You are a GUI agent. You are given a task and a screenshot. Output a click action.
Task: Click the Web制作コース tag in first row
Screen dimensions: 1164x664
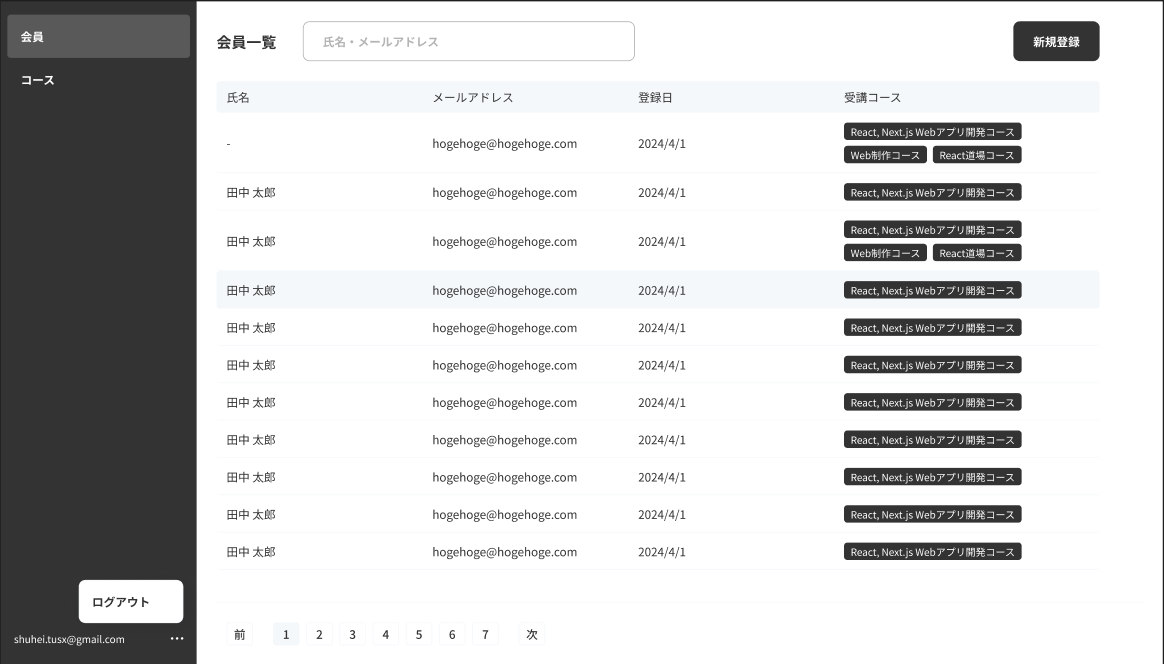coord(885,155)
